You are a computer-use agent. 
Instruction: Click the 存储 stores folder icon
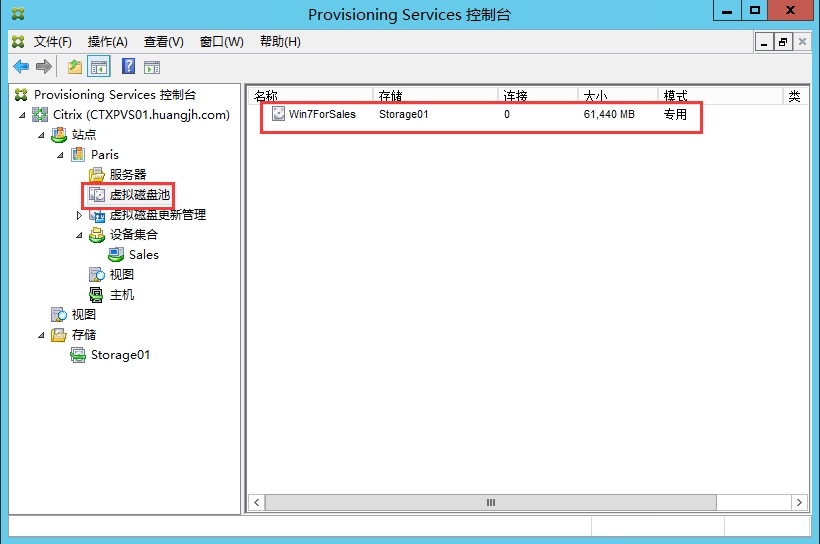(59, 335)
